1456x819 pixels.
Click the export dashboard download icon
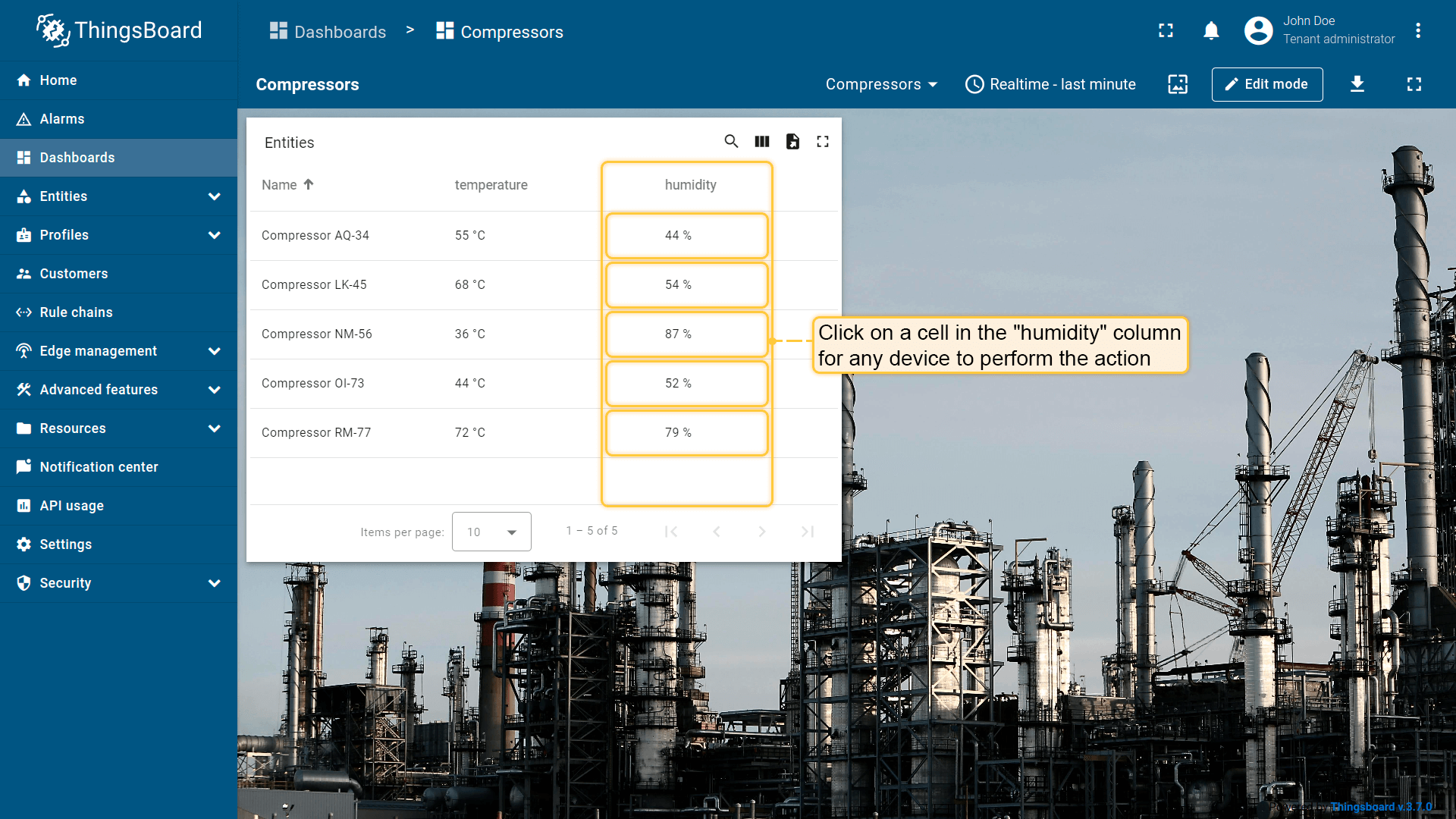1357,84
